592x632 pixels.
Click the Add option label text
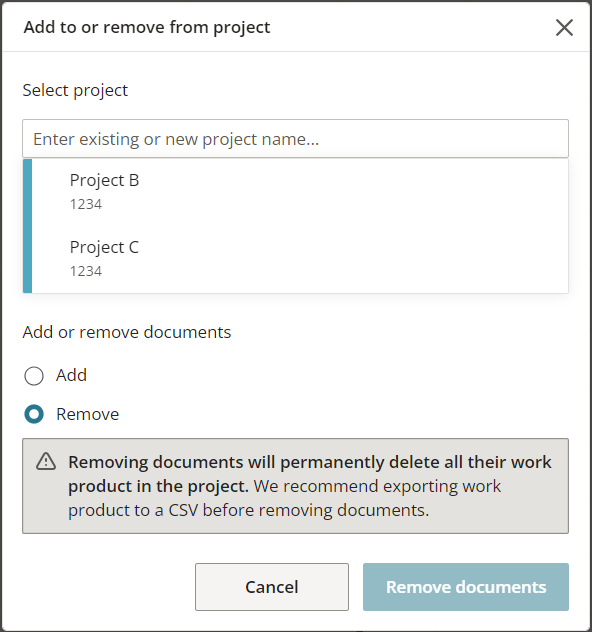pos(71,375)
